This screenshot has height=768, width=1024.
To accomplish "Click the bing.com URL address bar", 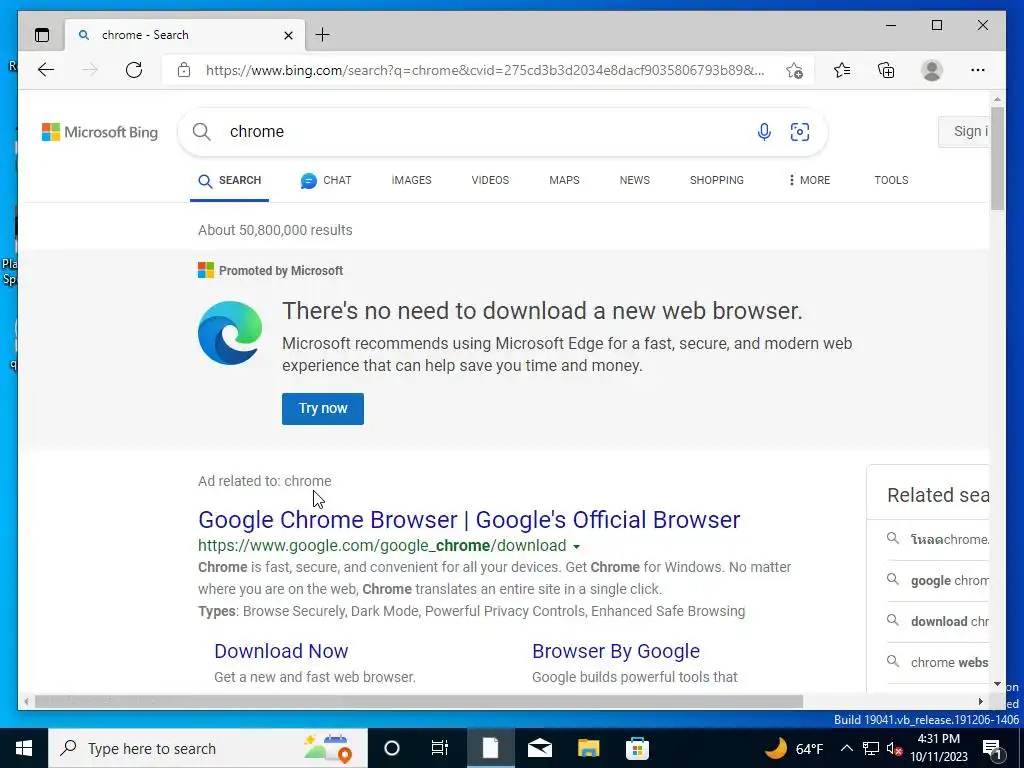I will click(485, 70).
